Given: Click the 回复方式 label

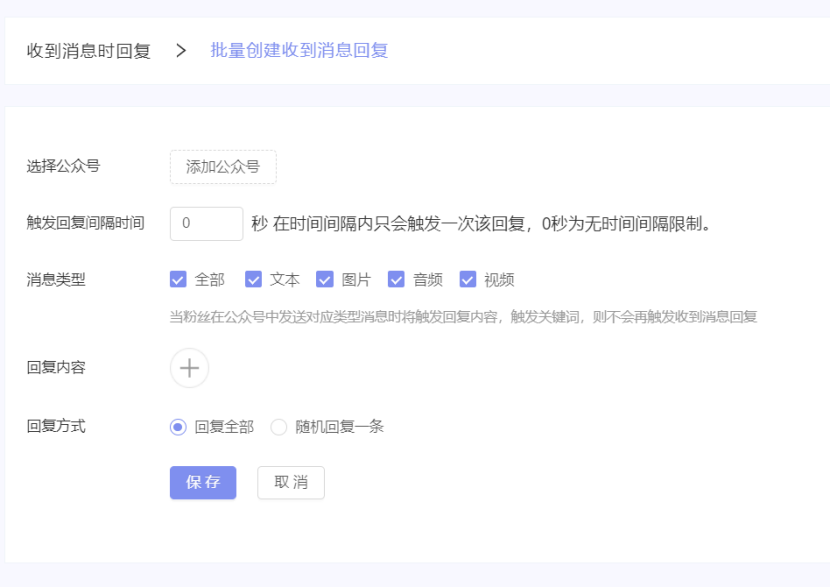Looking at the screenshot, I should pos(56,426).
